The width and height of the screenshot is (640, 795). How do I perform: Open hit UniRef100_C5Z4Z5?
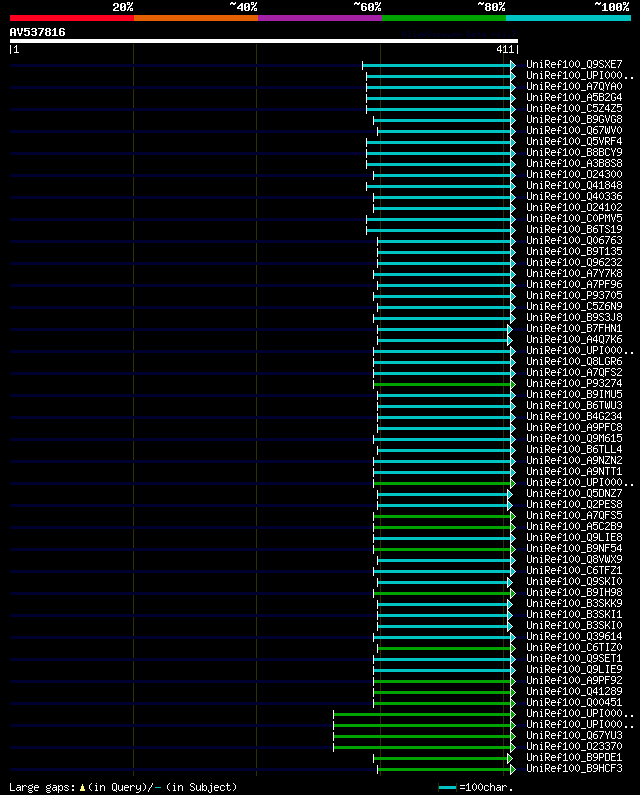[x=574, y=109]
